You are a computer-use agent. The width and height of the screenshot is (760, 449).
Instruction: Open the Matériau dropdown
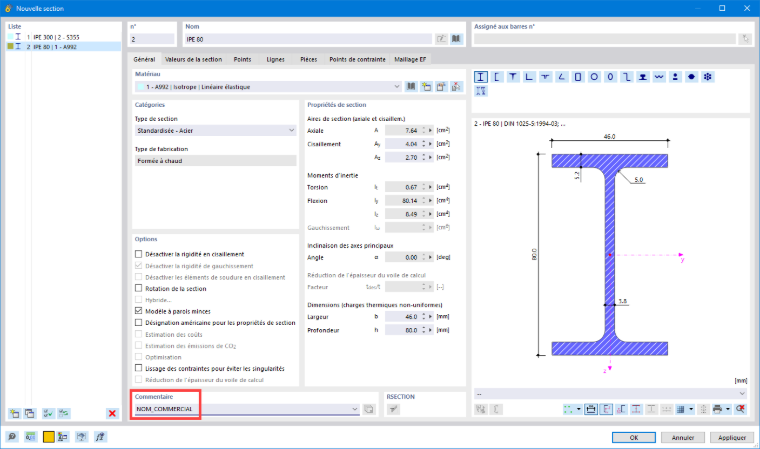396,87
